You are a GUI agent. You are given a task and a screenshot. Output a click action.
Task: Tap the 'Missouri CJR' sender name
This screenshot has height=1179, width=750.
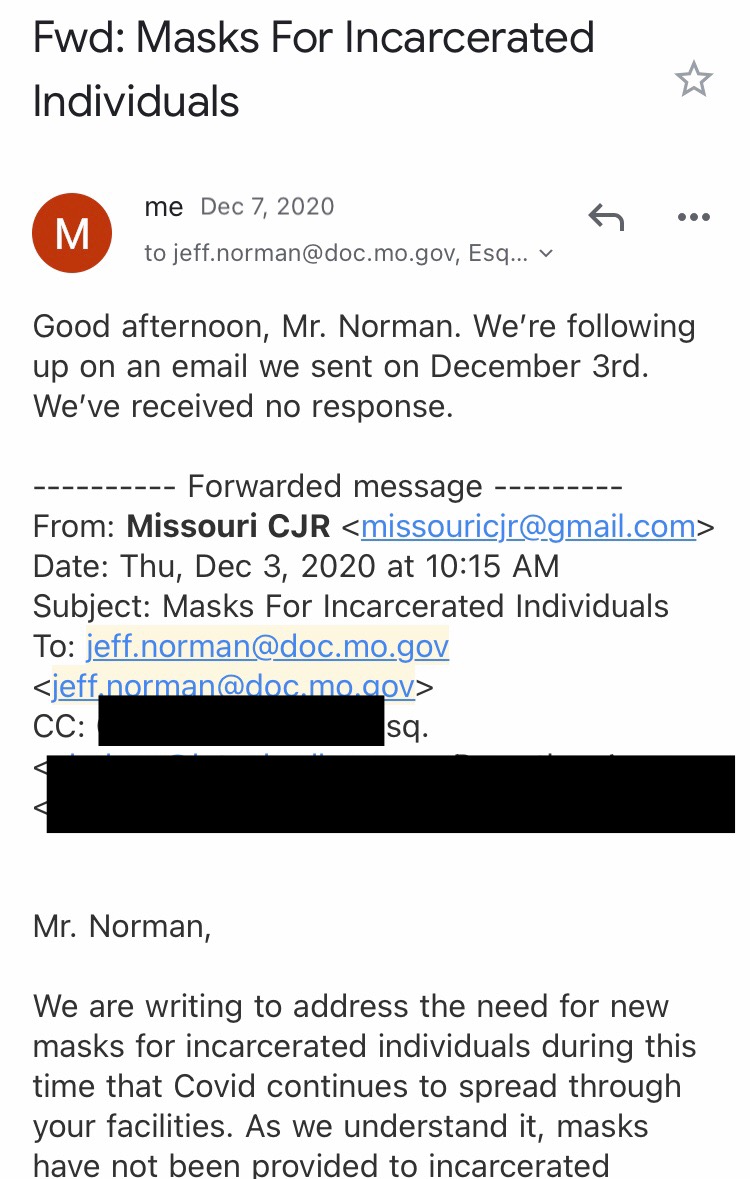(x=228, y=526)
